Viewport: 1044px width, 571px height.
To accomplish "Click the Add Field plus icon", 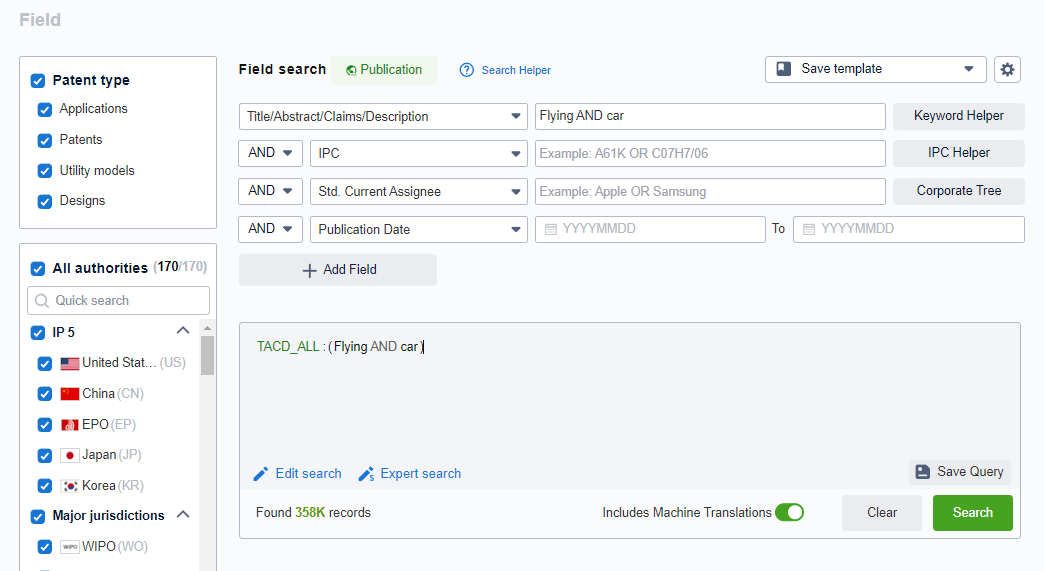I will point(309,270).
